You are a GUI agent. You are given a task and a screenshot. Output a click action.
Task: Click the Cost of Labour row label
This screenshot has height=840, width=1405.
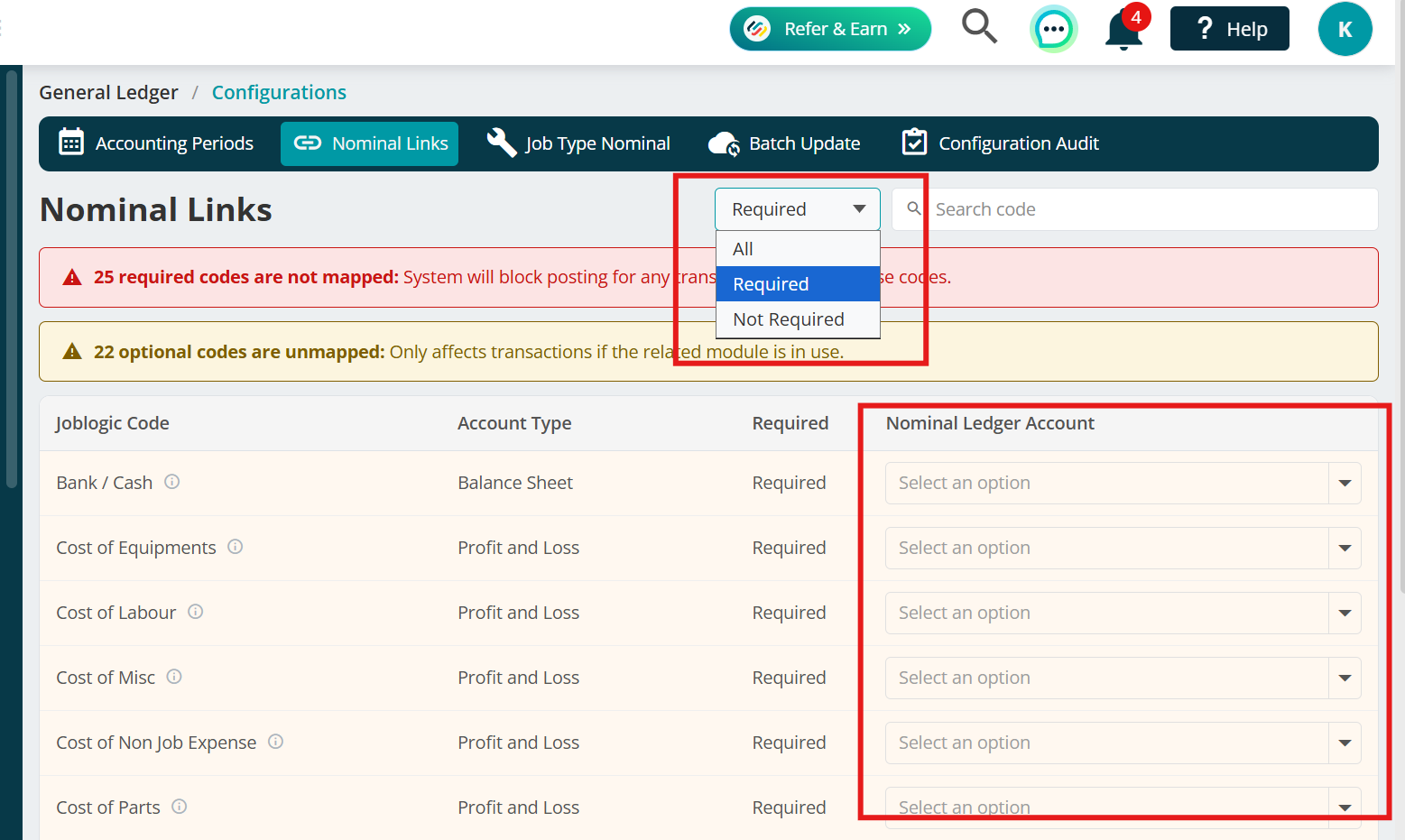[116, 613]
